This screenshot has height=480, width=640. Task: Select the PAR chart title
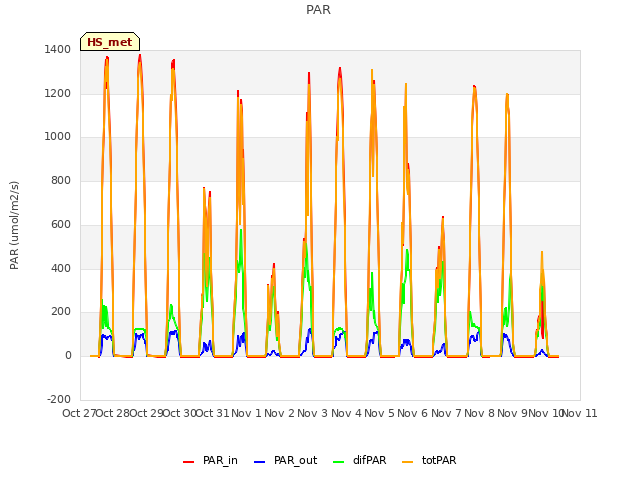[318, 9]
